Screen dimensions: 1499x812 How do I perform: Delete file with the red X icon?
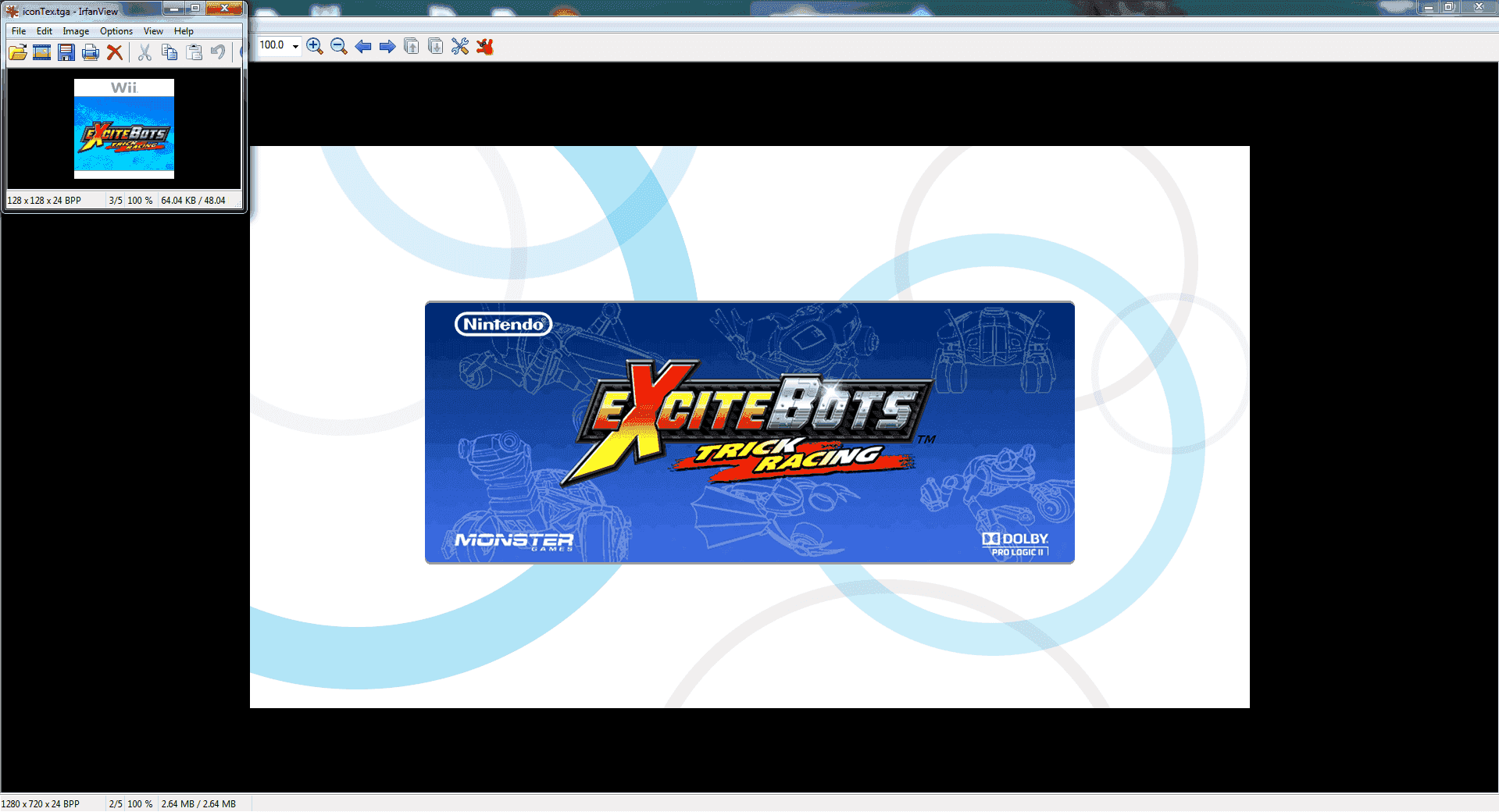click(x=115, y=52)
